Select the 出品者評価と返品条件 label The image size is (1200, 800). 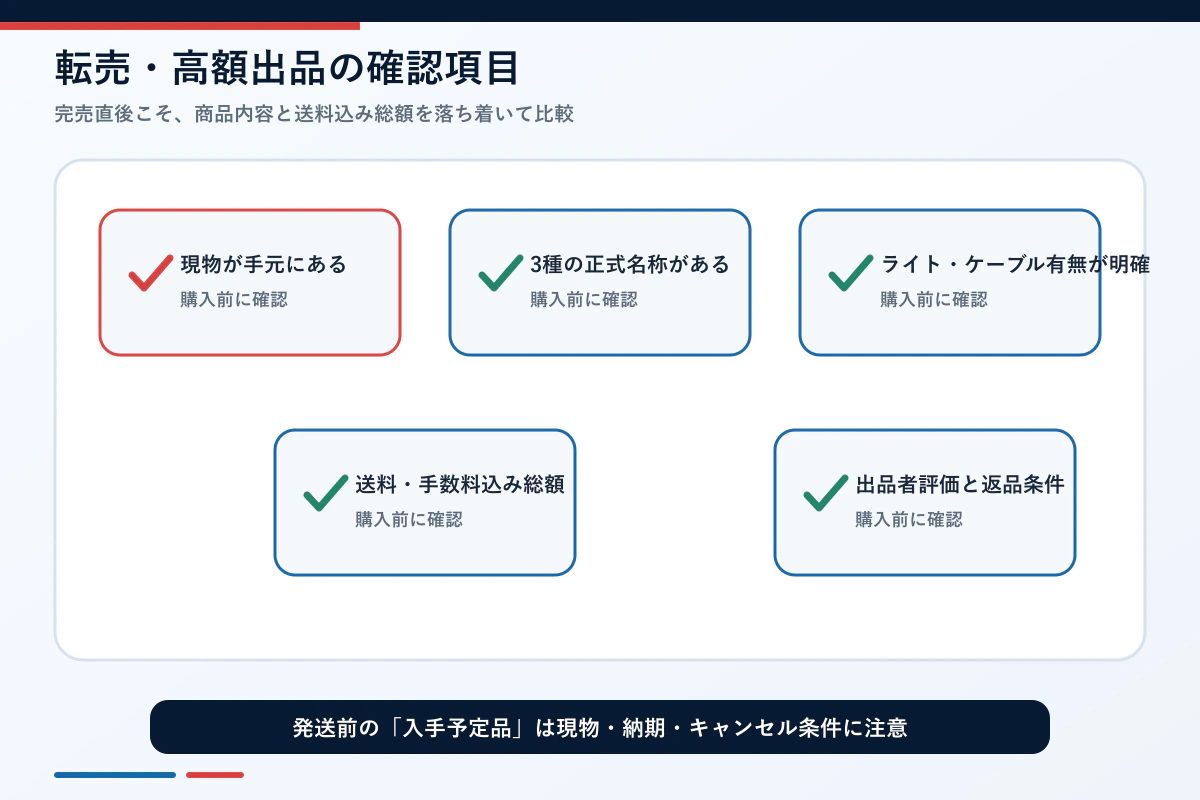click(960, 485)
